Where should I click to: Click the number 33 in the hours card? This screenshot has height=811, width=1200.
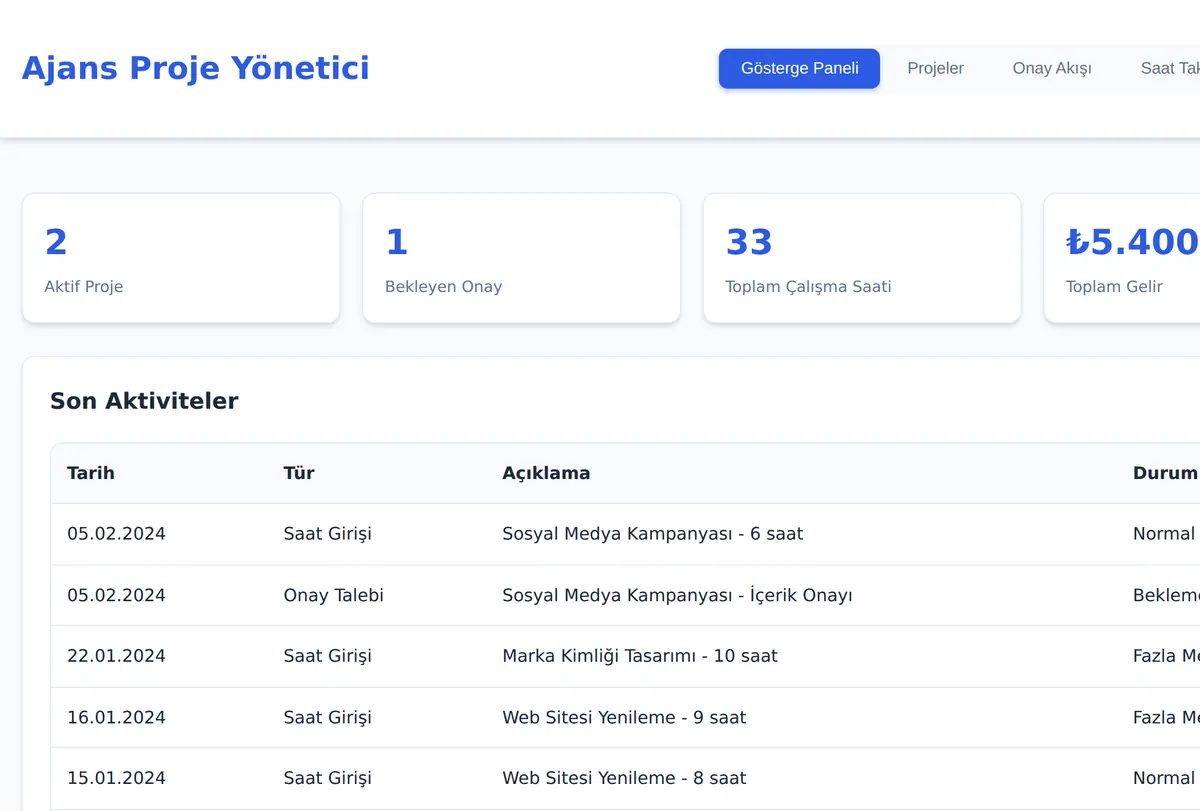(749, 242)
